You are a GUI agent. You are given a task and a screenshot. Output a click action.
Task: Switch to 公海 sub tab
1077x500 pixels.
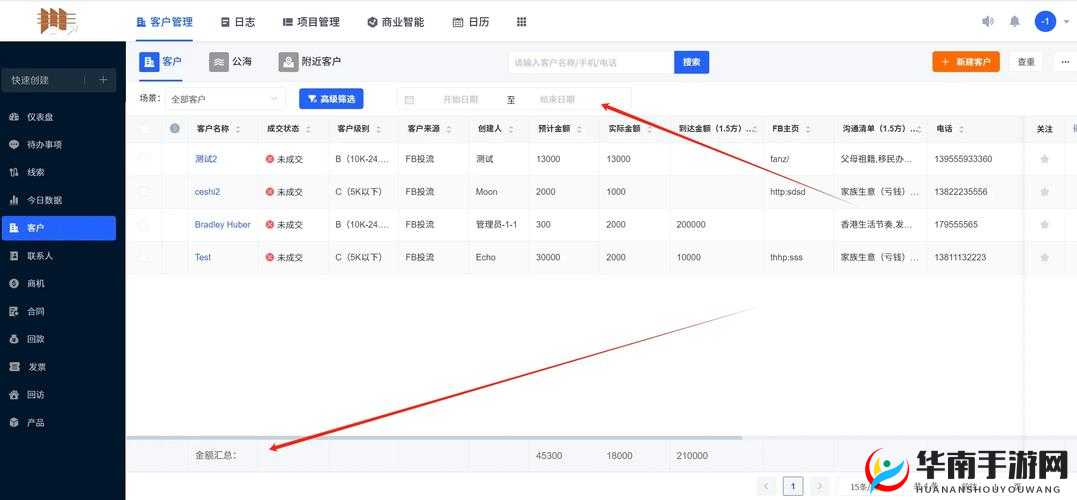(x=231, y=62)
